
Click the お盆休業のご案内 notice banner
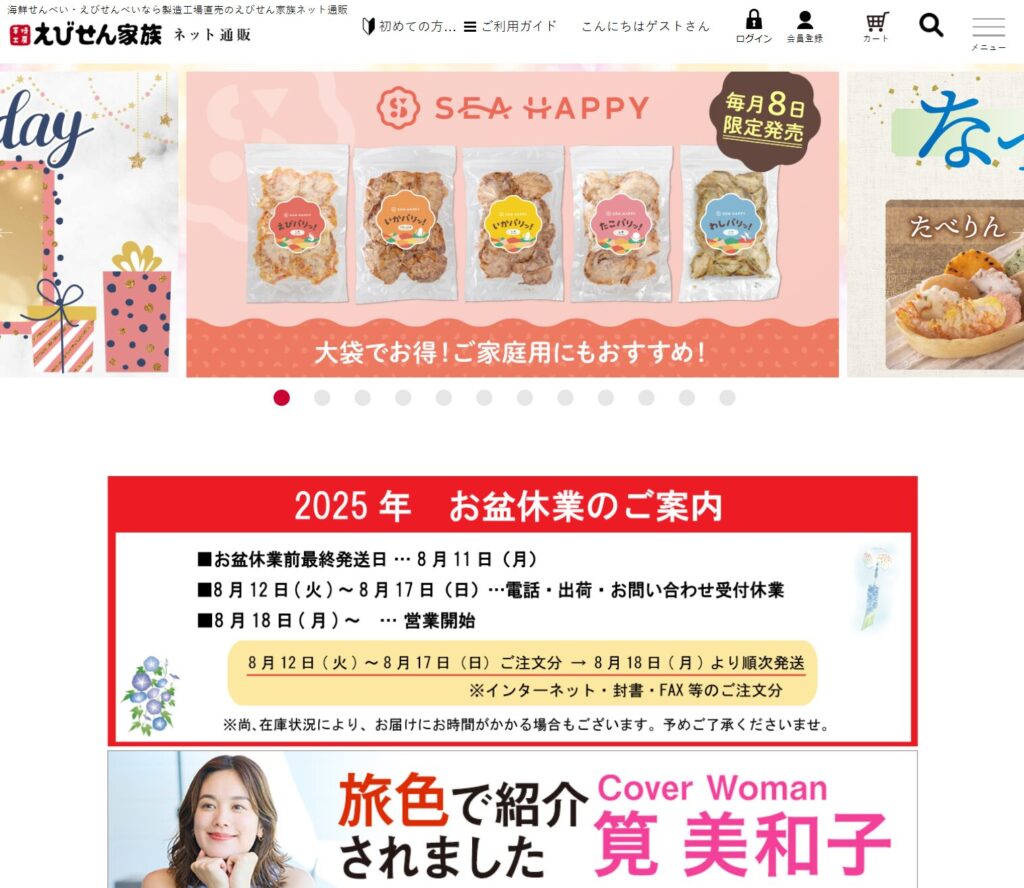click(513, 611)
